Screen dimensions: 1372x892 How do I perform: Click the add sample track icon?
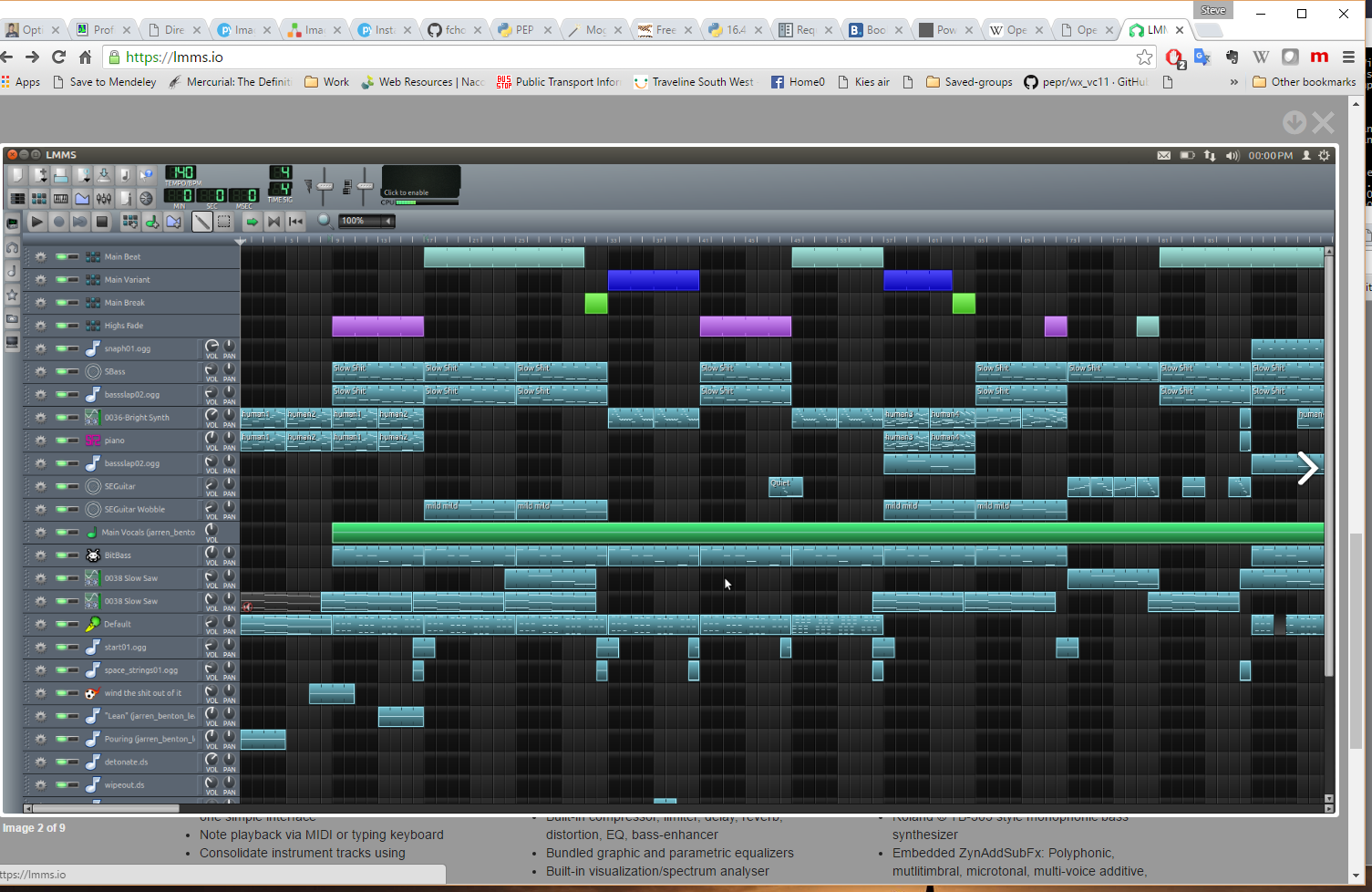[x=152, y=222]
